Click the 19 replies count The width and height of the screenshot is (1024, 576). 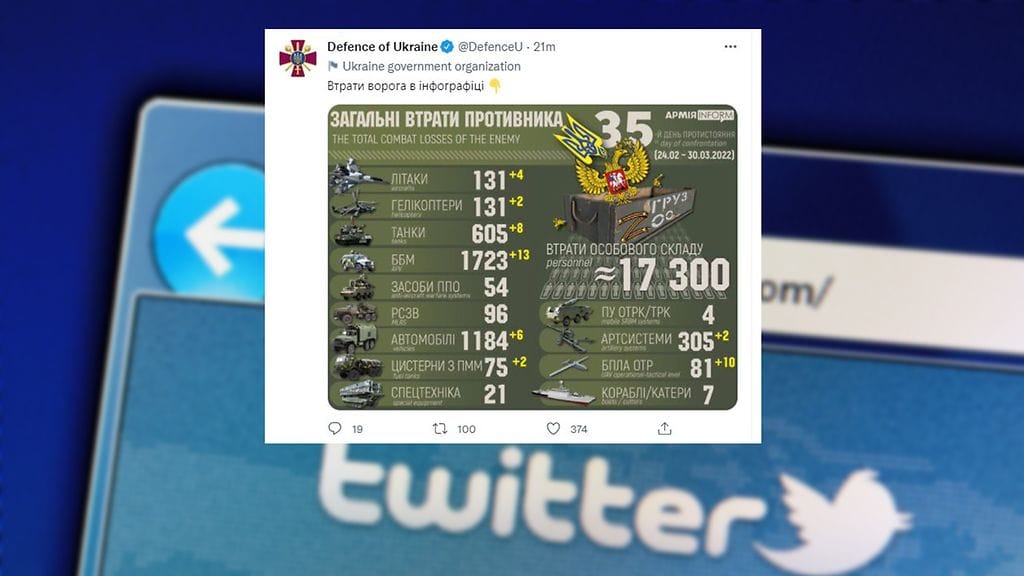(x=357, y=429)
